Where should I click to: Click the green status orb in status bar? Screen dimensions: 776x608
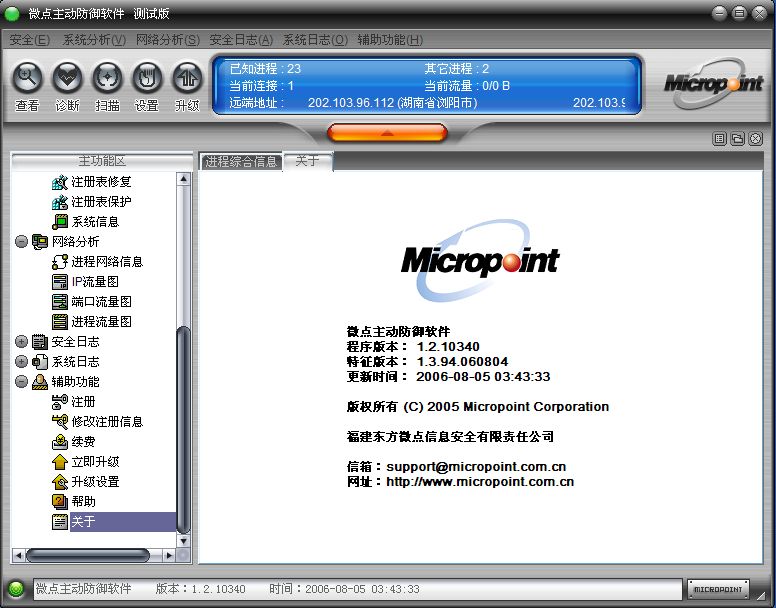(x=16, y=589)
